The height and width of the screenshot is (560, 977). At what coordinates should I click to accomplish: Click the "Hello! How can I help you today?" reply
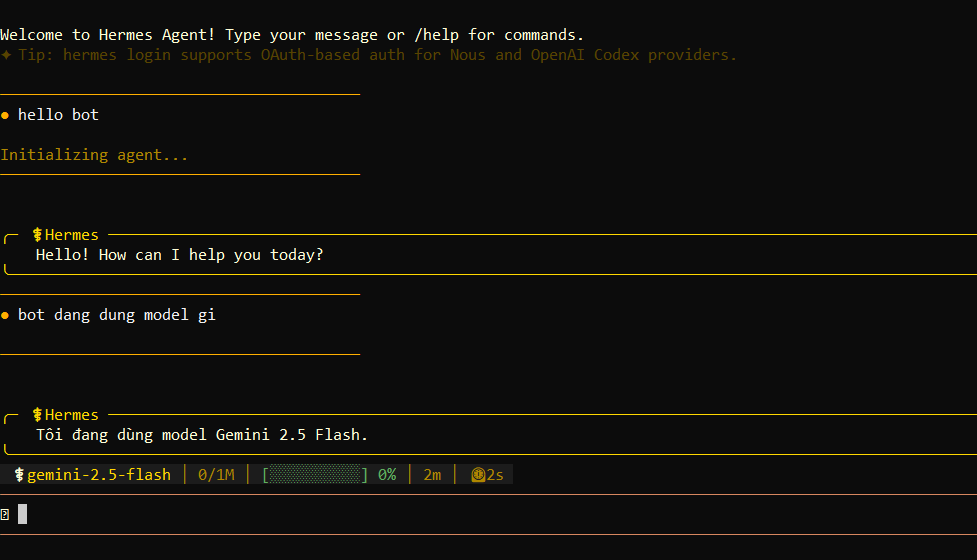(x=179, y=255)
